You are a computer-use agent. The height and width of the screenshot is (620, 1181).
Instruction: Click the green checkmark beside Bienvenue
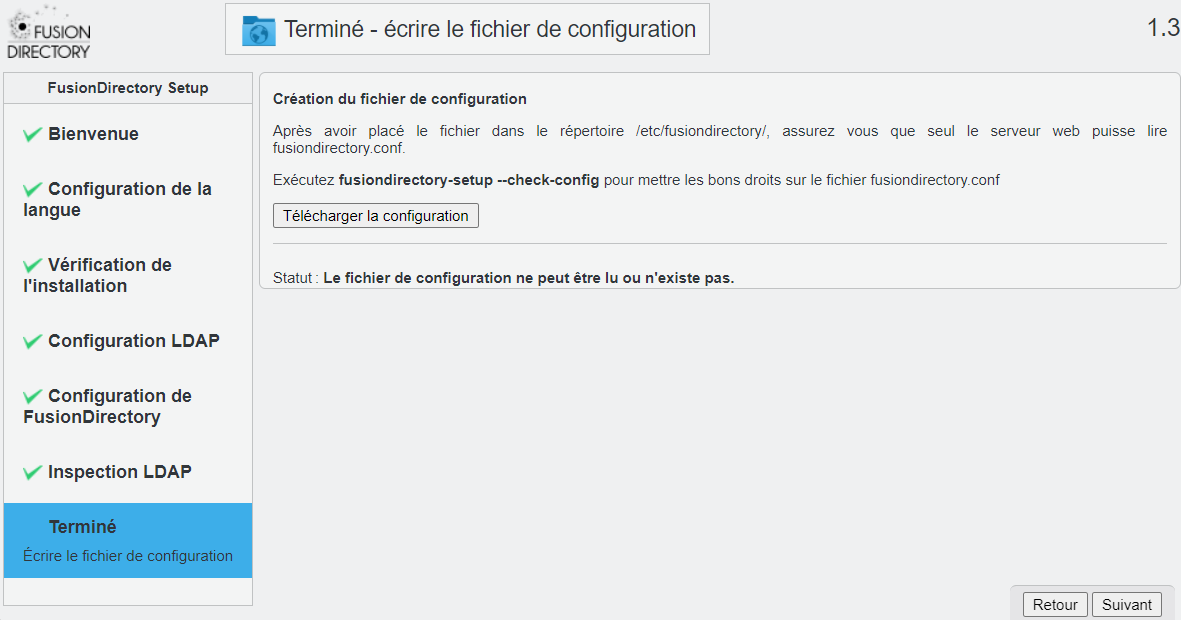click(32, 135)
